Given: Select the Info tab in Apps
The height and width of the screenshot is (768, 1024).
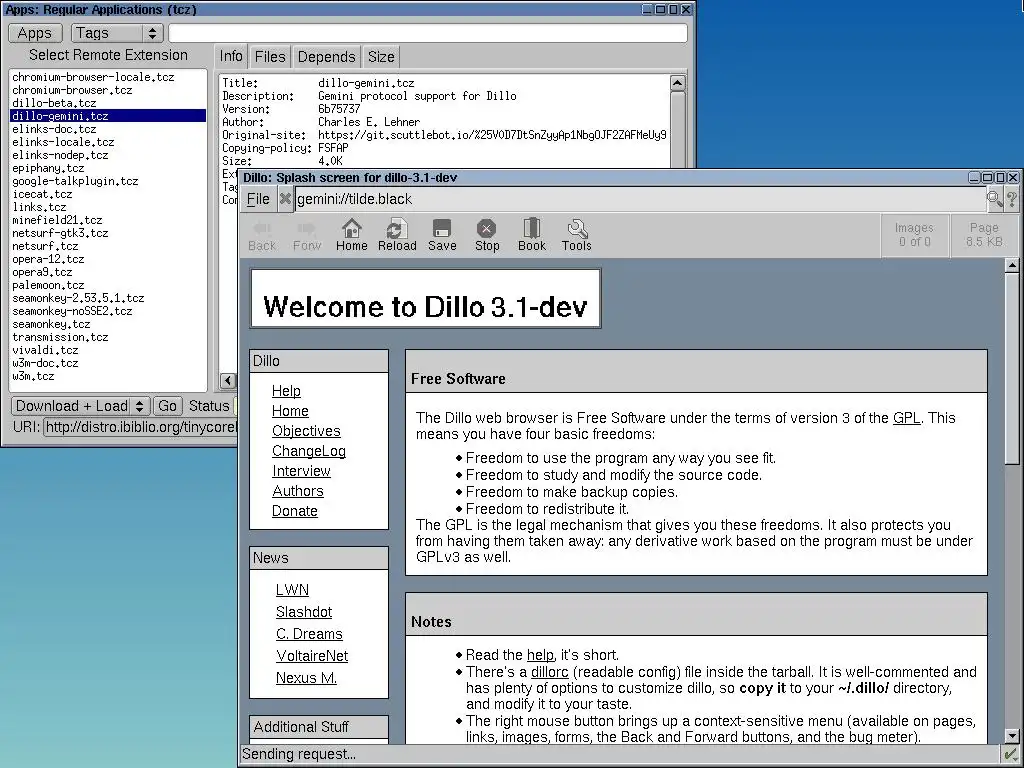Looking at the screenshot, I should click(x=231, y=56).
